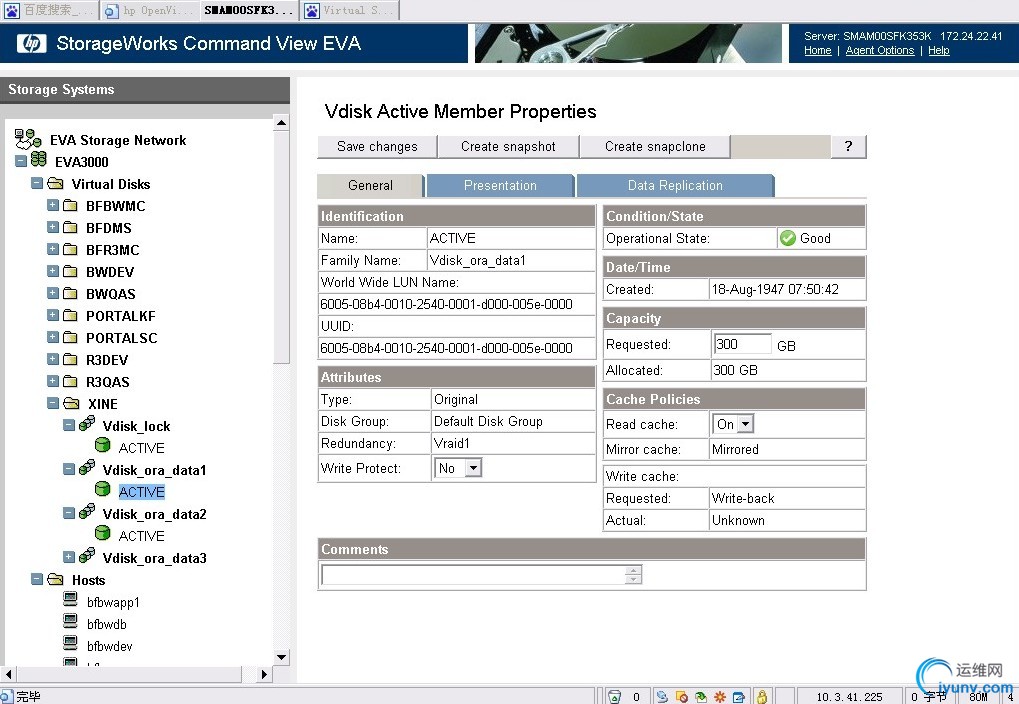Click the BFR3MC folder icon
Viewport: 1019px width, 704px height.
pyautogui.click(x=70, y=250)
